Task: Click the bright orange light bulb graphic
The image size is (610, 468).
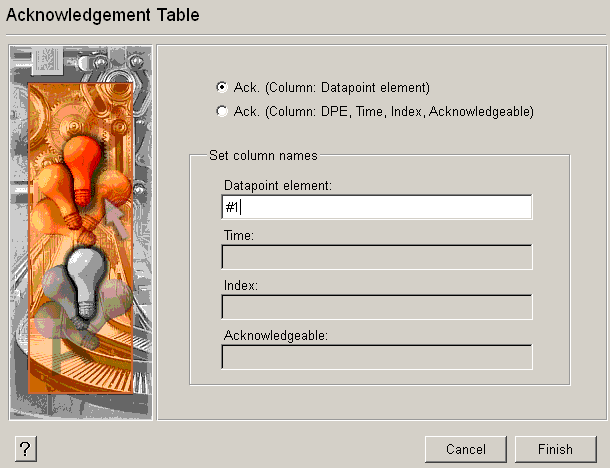Action: tap(86, 158)
